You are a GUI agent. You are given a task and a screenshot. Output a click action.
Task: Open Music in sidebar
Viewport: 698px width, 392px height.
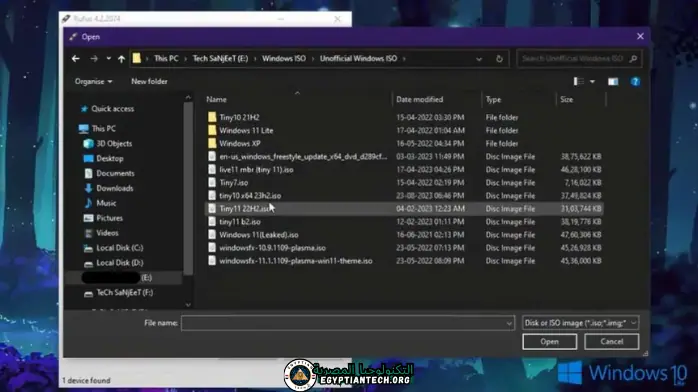101,203
